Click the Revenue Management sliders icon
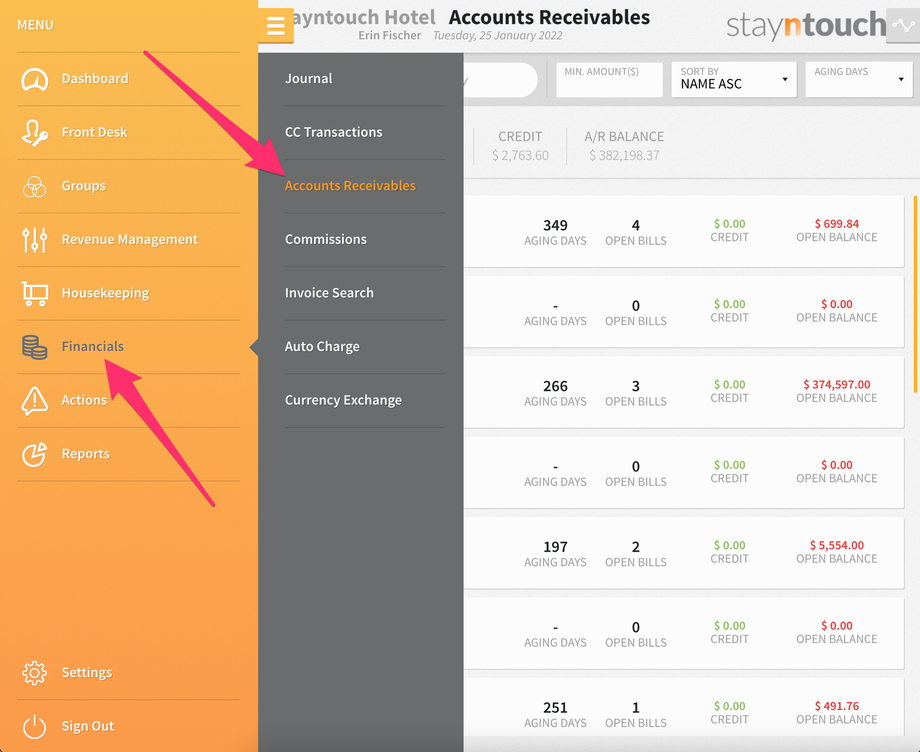The height and width of the screenshot is (752, 920). pos(35,239)
